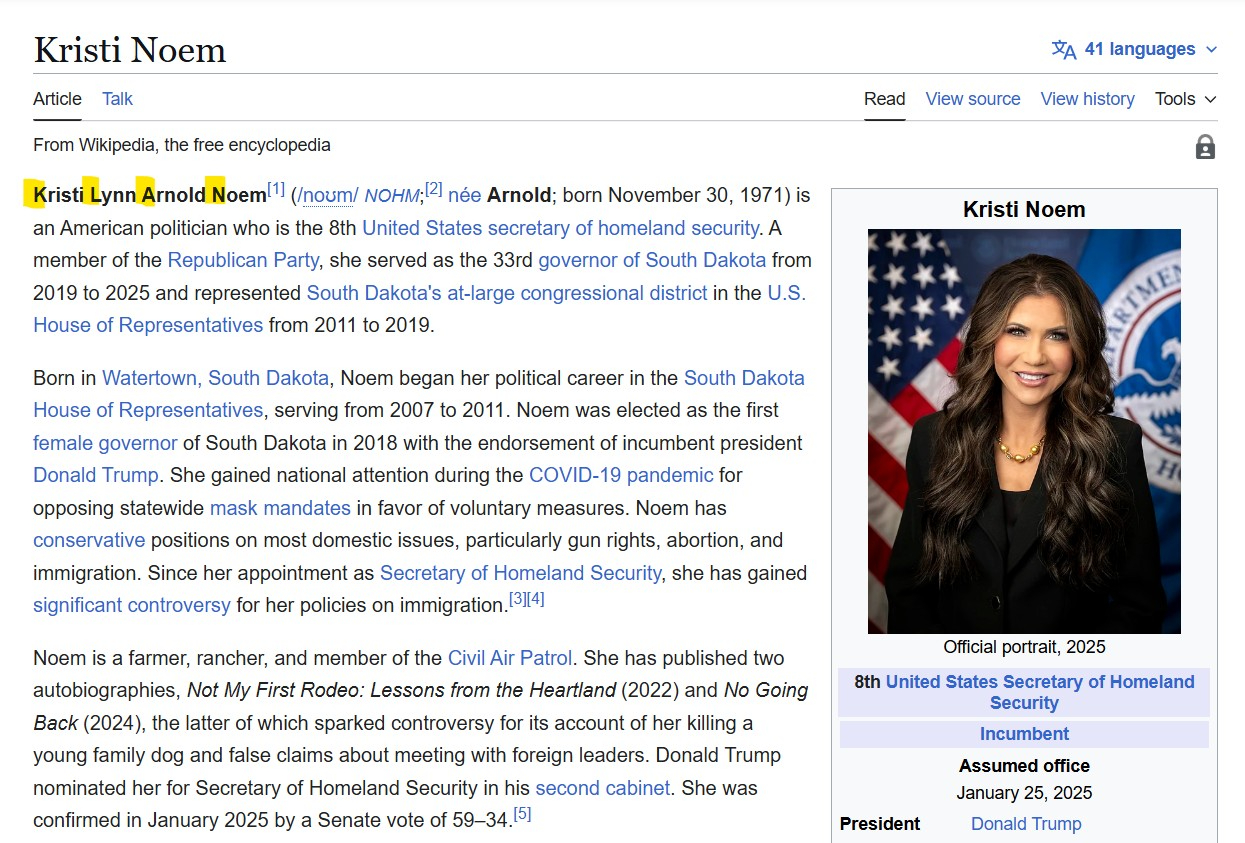Open citation reference [5] after Senate vote
This screenshot has width=1245, height=843.
coord(521,814)
